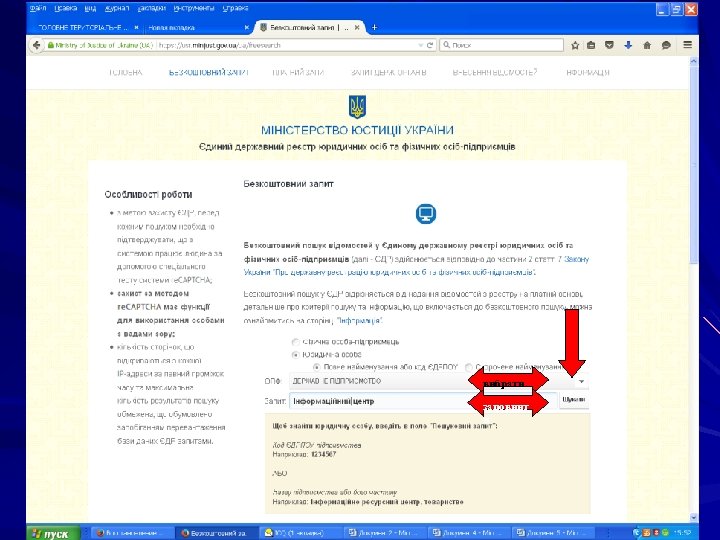The image size is (720, 540).
Task: Select radio Юридична особа
Action: (x=296, y=354)
